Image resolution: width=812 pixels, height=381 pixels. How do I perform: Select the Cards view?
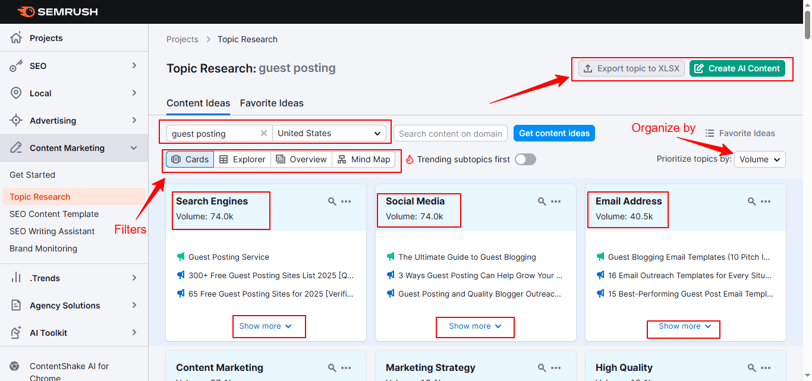190,159
